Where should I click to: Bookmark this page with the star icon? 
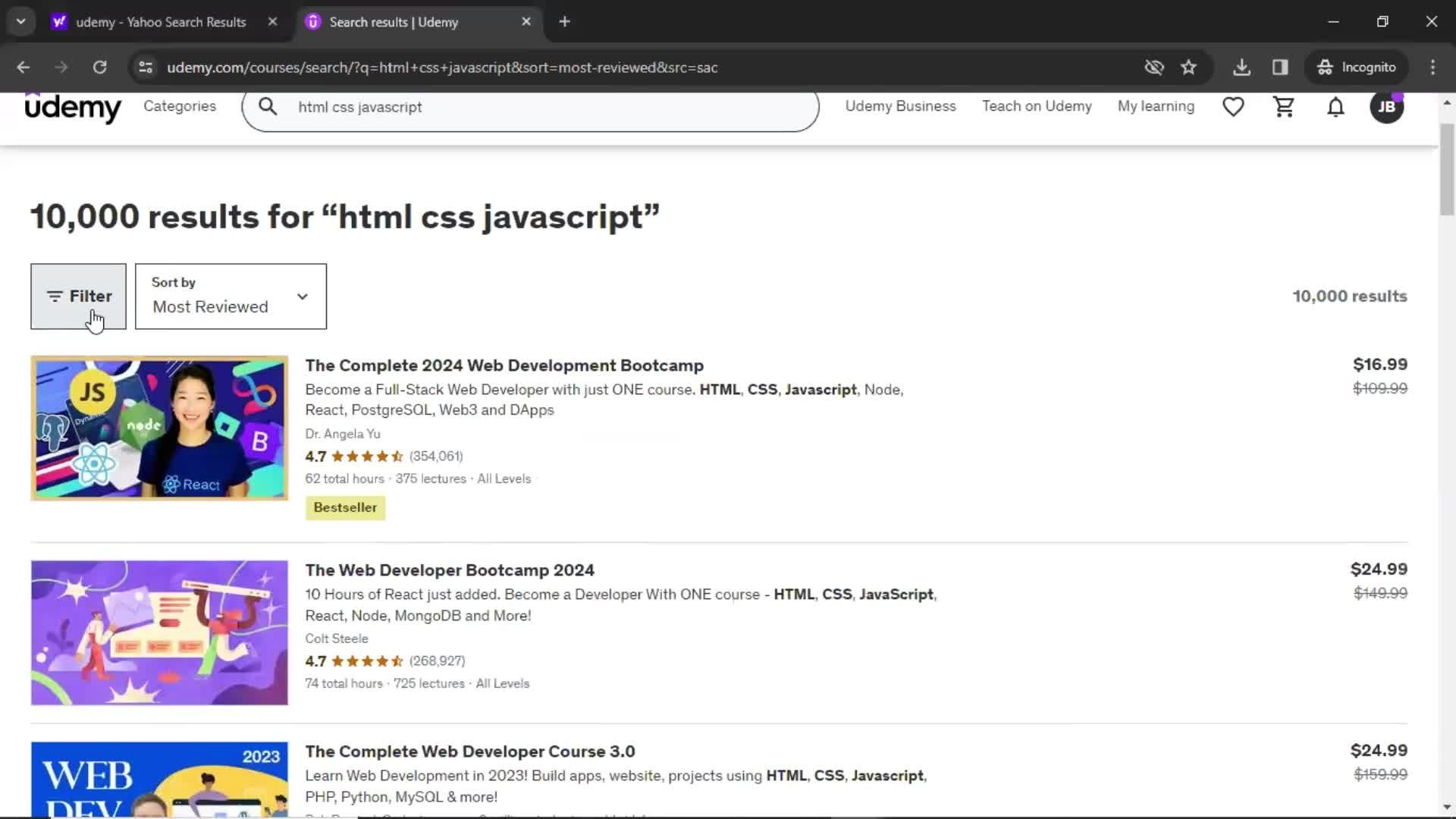click(1188, 67)
